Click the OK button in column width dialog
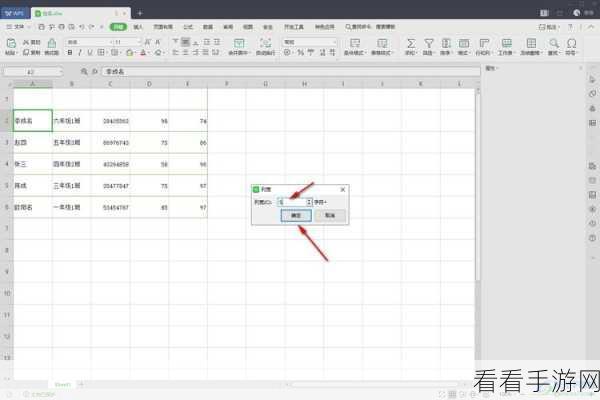The width and height of the screenshot is (600, 400). pos(296,216)
